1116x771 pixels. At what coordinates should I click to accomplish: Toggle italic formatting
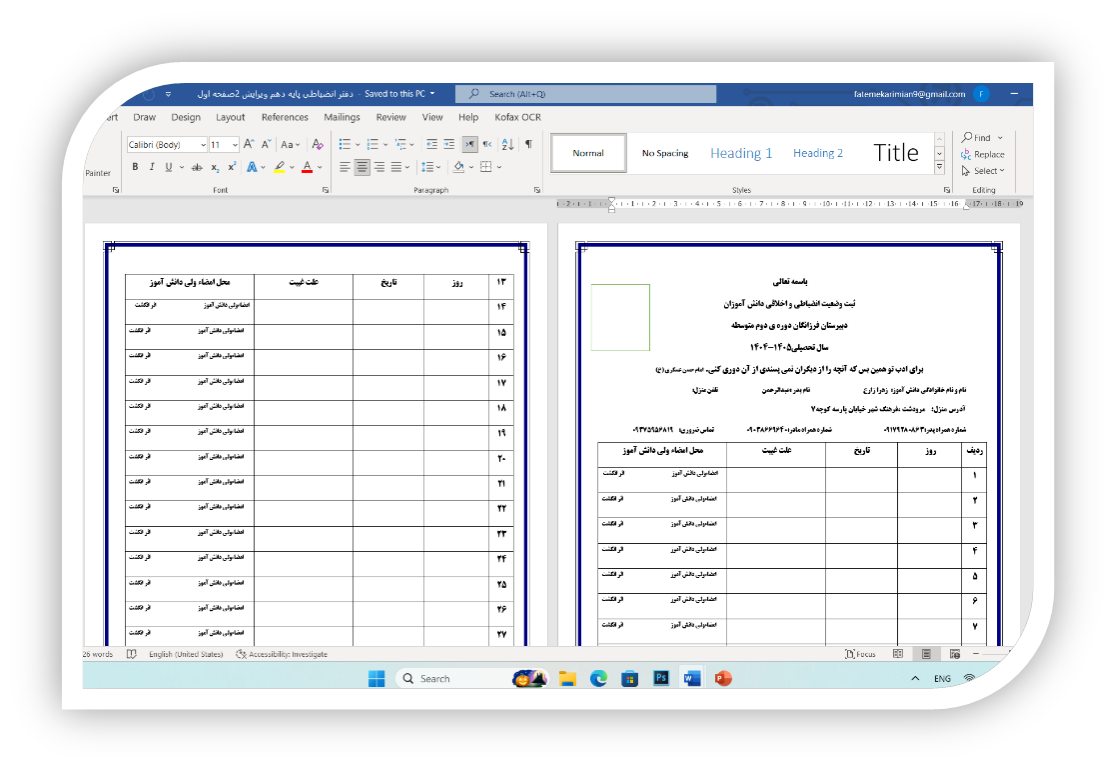pos(151,167)
